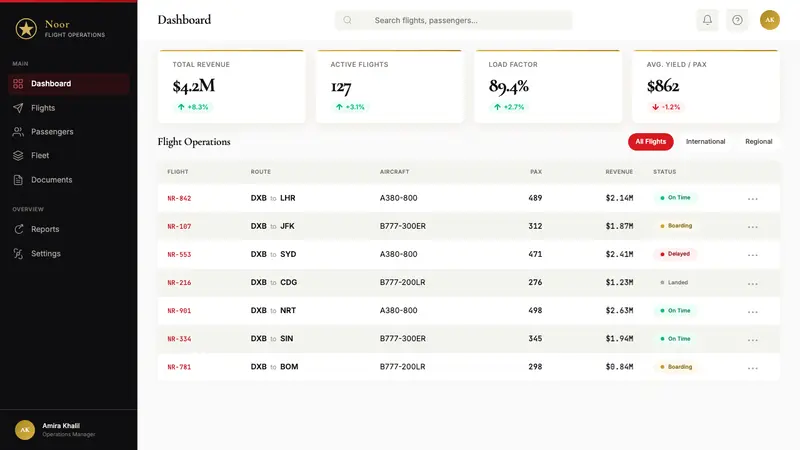Open more options for flight NR-107
The height and width of the screenshot is (450, 800).
753,227
